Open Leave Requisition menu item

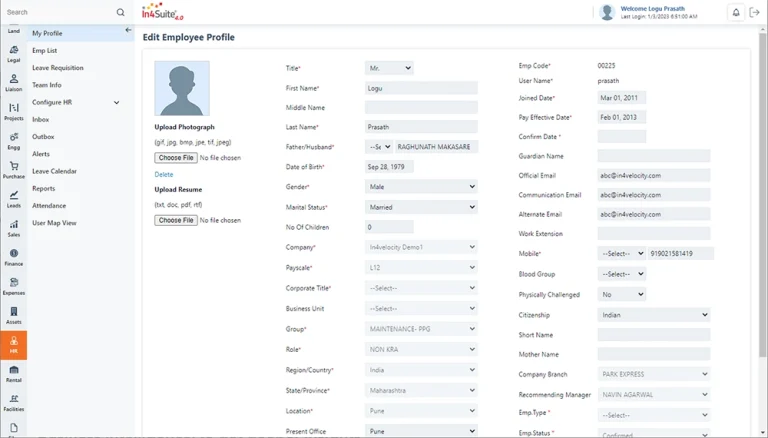coord(58,68)
